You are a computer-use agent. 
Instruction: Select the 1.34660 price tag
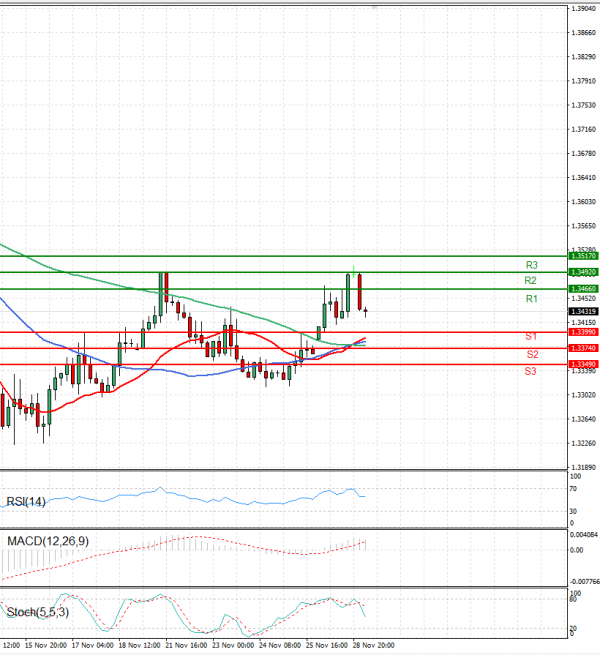(x=584, y=289)
